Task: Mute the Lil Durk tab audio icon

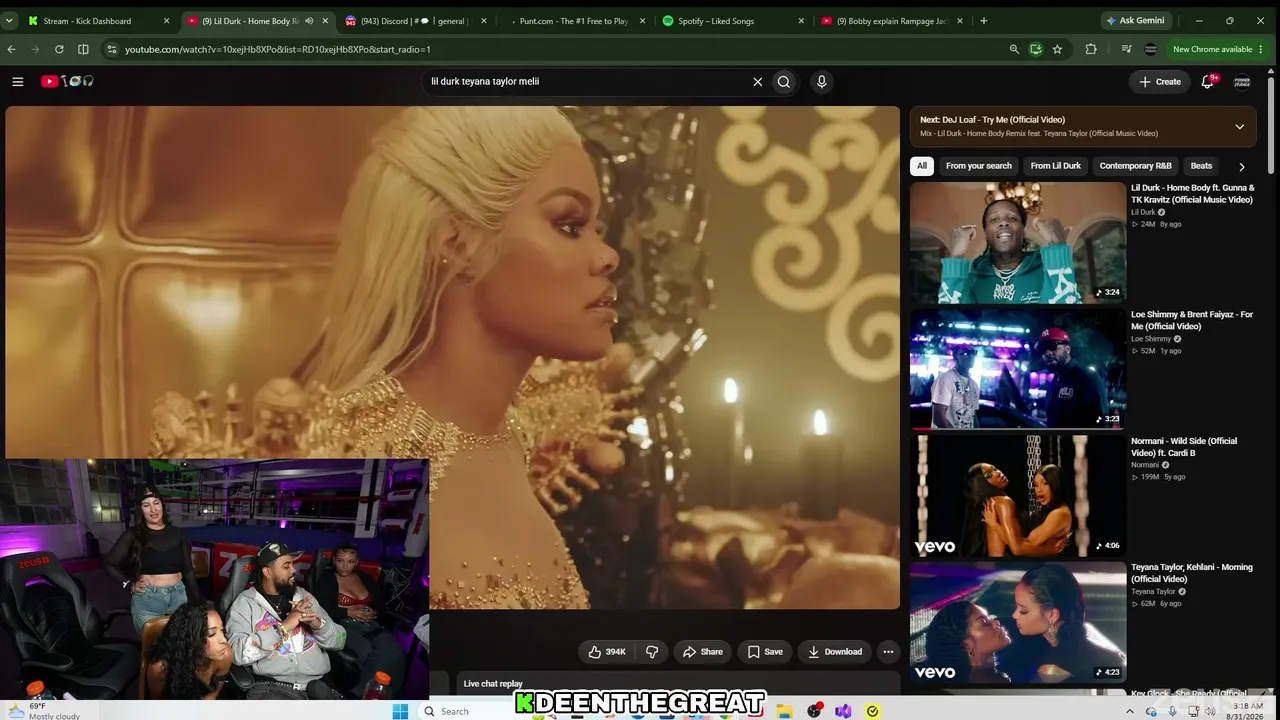Action: click(309, 21)
